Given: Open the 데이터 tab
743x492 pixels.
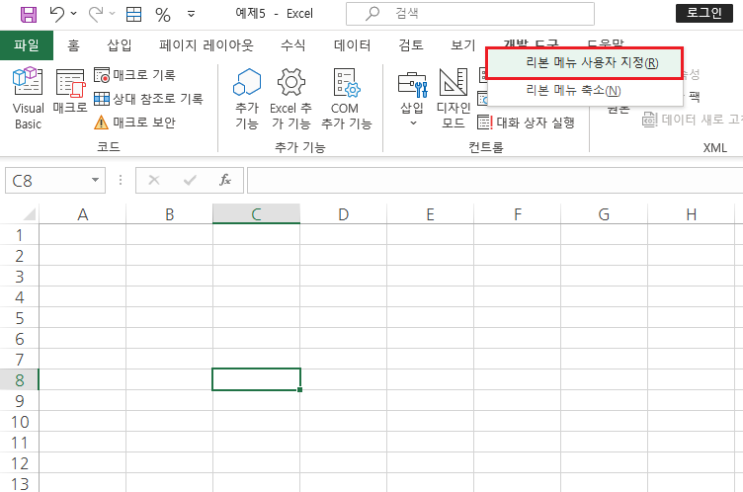Looking at the screenshot, I should (352, 45).
